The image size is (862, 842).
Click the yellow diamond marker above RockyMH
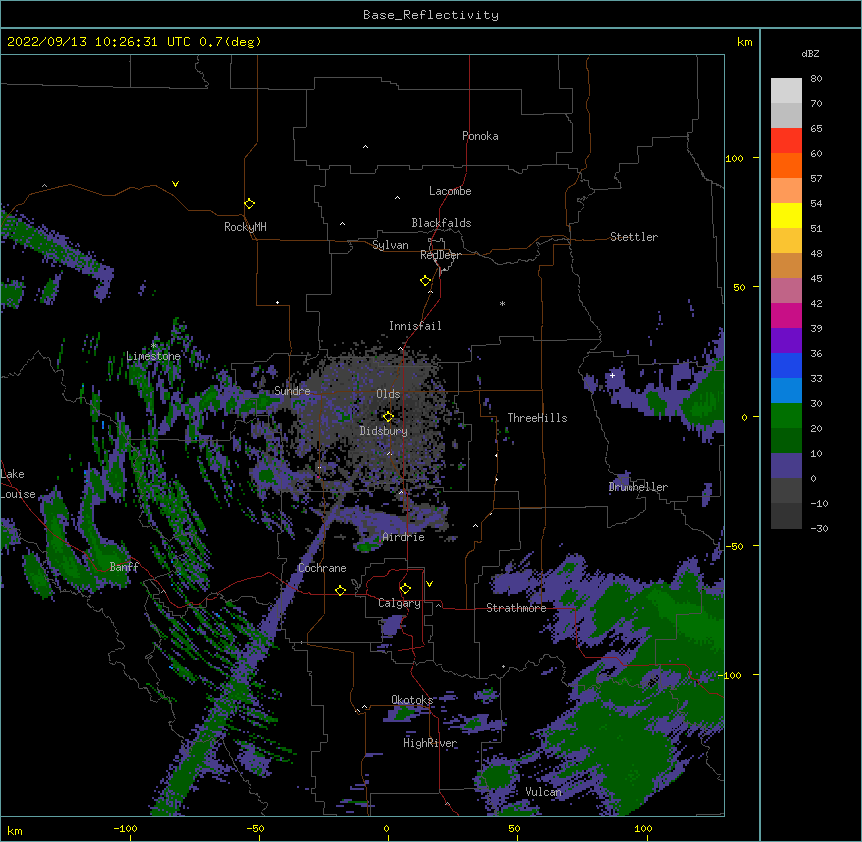pos(249,203)
